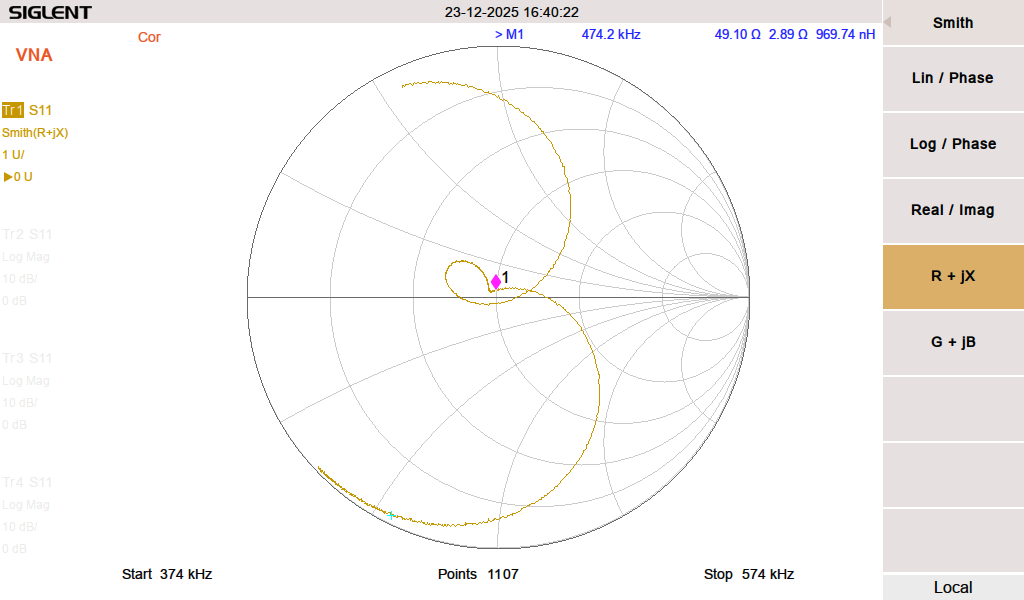Activate the dimmed Tr2 S11 trace
1024x600 pixels.
point(27,234)
